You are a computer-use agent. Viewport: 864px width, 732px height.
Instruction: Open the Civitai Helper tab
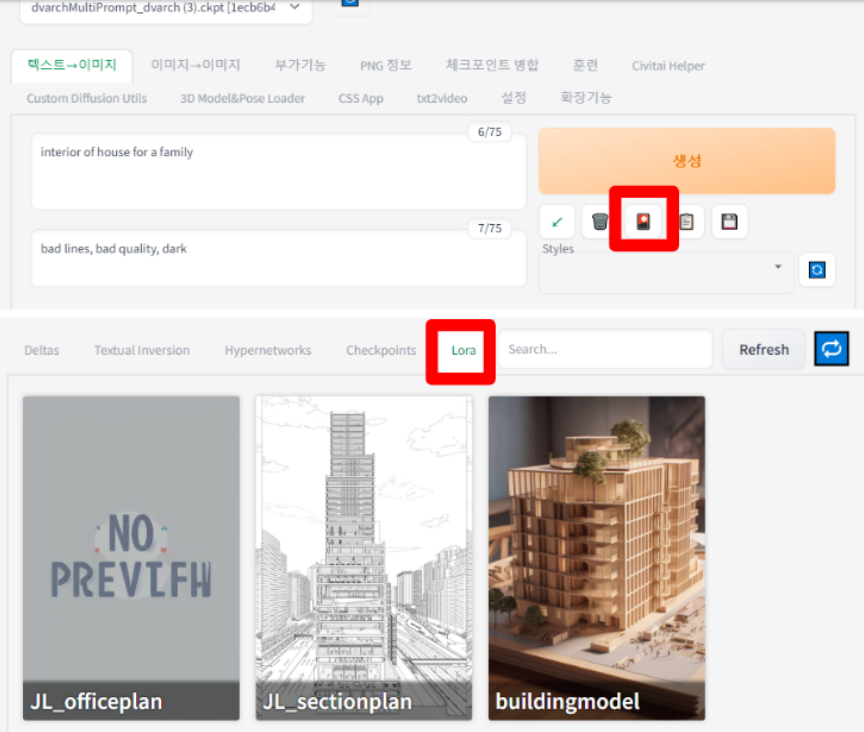coord(668,65)
